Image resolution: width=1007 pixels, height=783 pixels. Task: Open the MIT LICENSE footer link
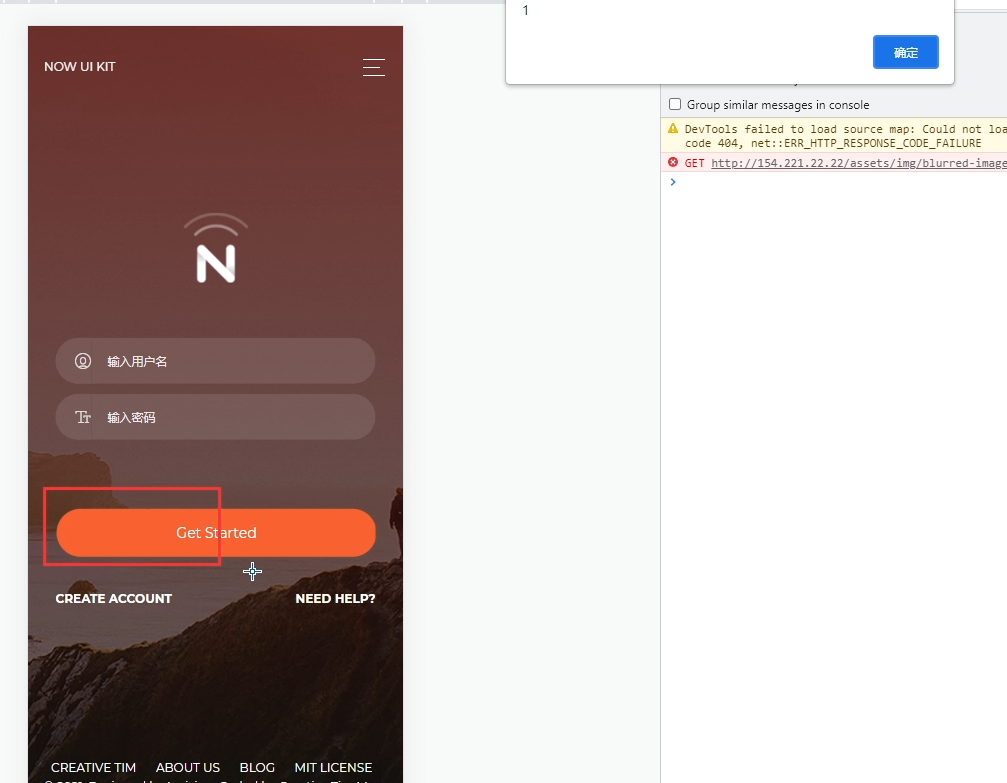[333, 768]
